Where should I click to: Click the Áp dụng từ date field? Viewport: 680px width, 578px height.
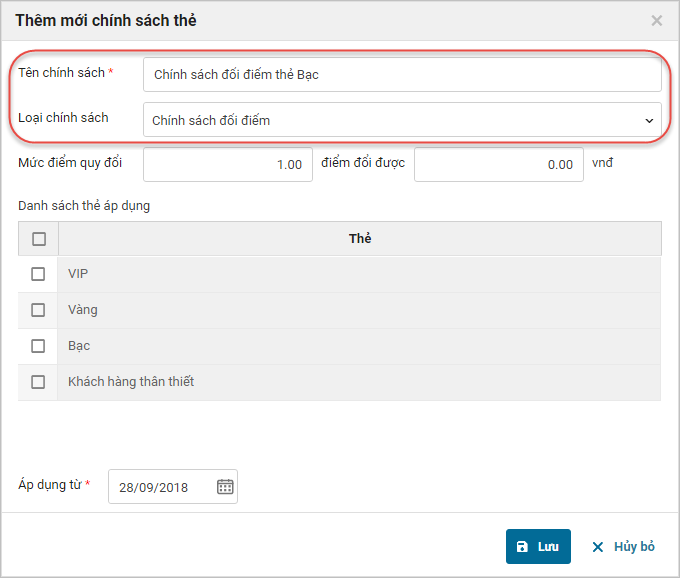[x=173, y=487]
